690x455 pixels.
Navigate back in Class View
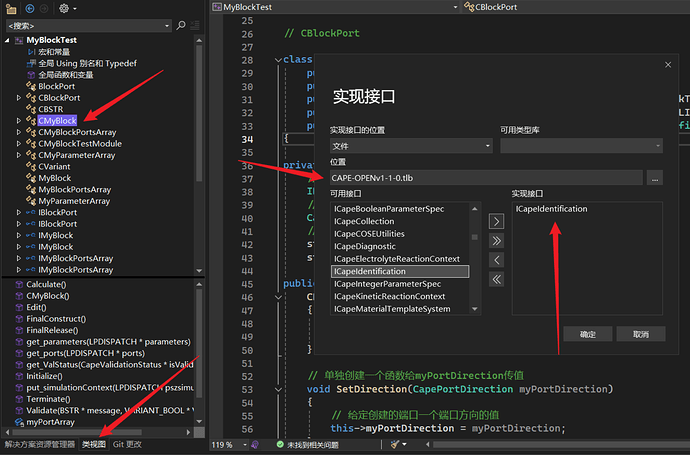(x=30, y=8)
